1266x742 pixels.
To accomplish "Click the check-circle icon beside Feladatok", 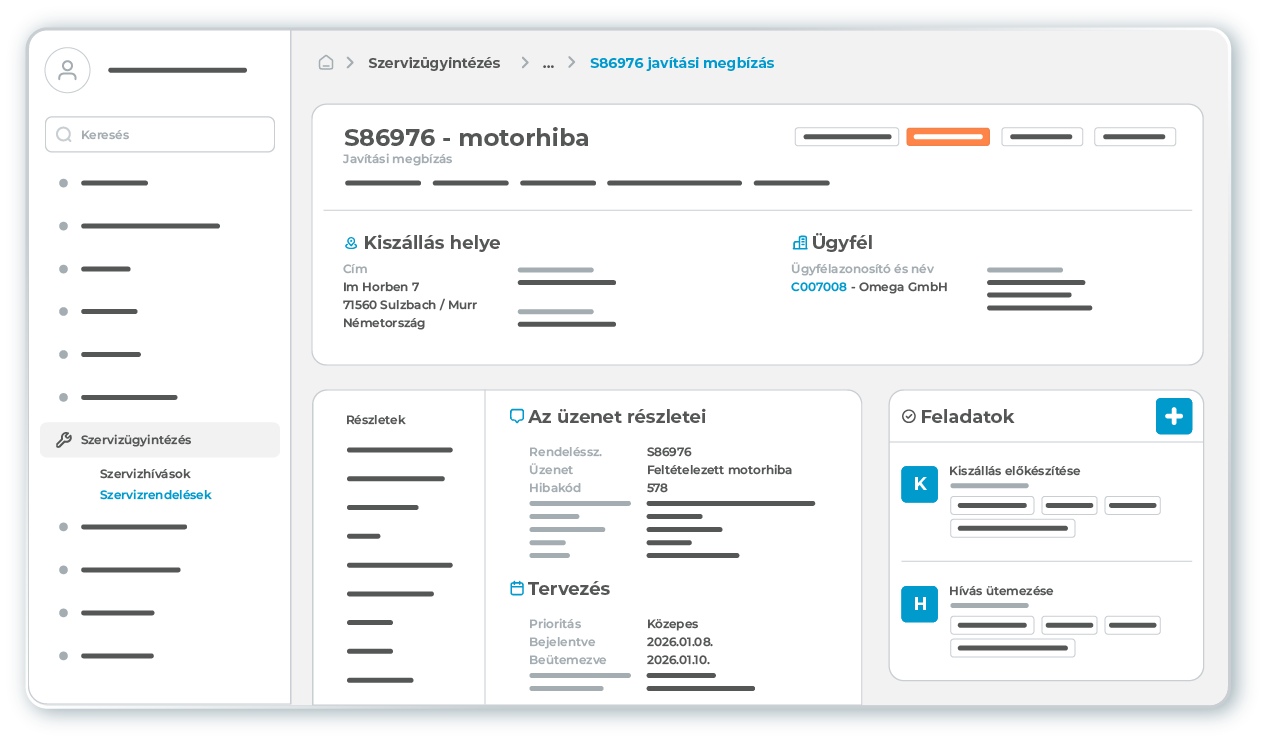I will (x=909, y=416).
